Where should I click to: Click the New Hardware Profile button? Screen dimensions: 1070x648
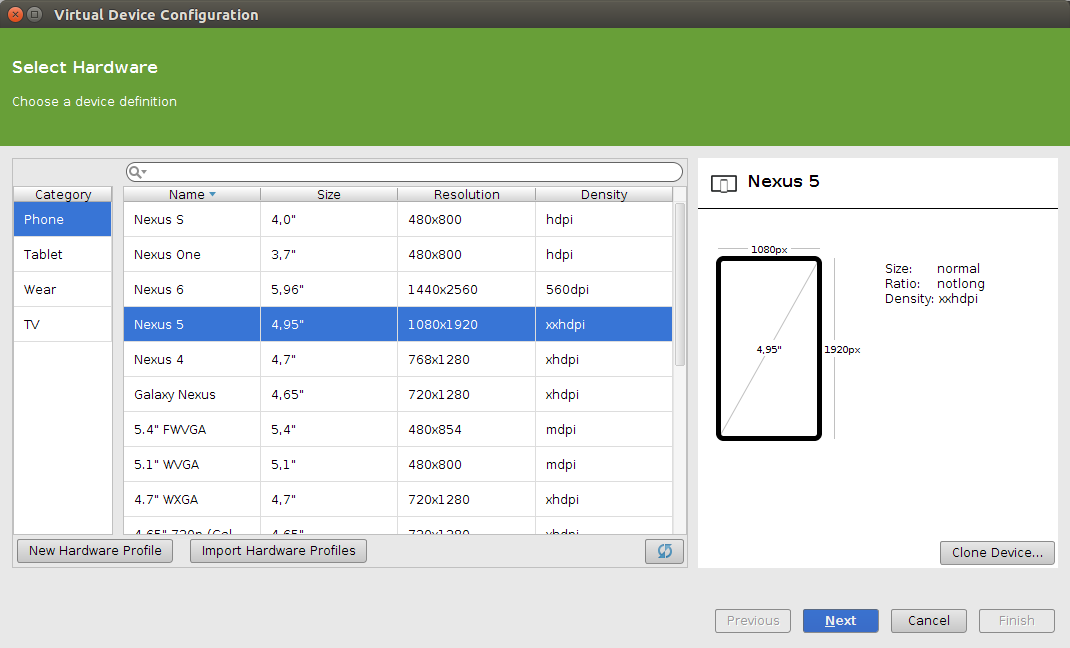click(95, 551)
